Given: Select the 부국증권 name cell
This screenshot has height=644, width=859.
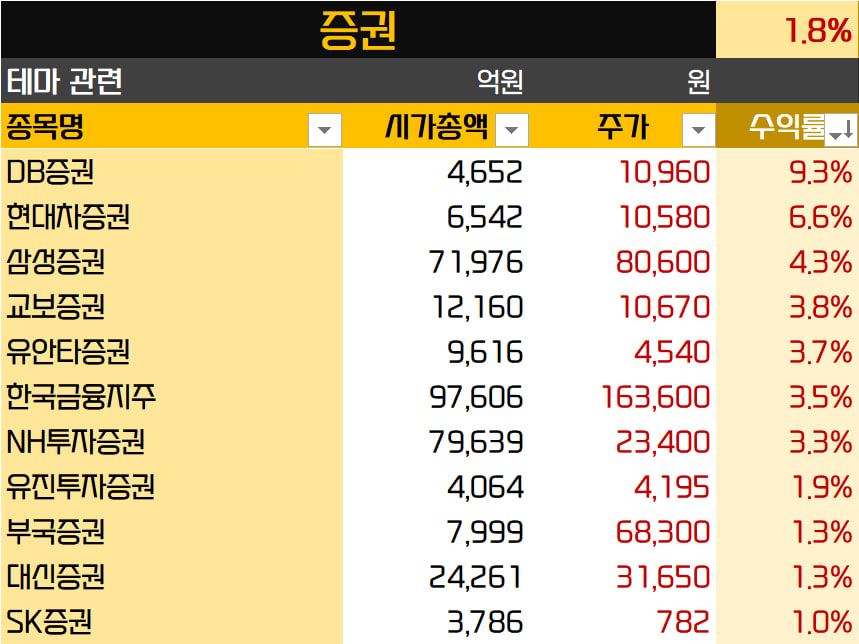Looking at the screenshot, I should pyautogui.click(x=172, y=531).
